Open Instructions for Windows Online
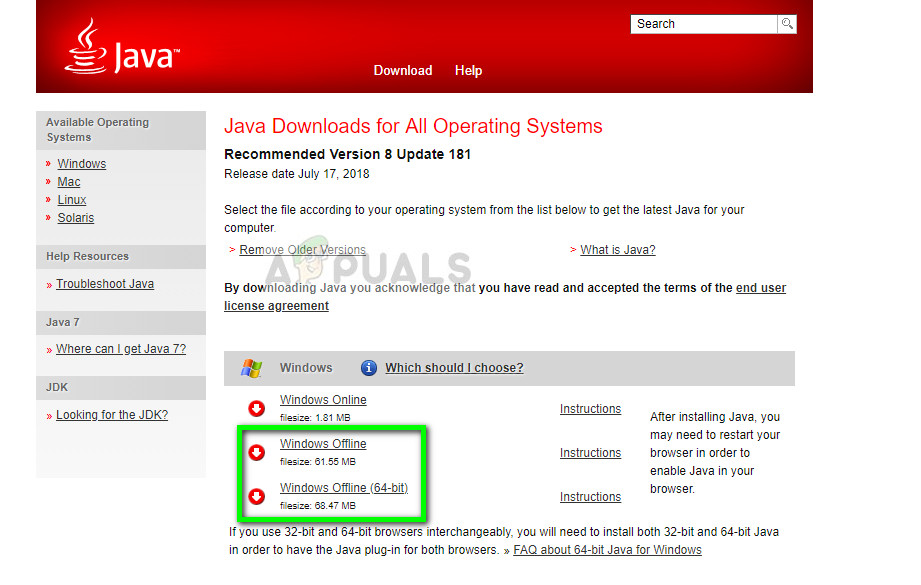Image resolution: width=921 pixels, height=585 pixels. tap(590, 409)
